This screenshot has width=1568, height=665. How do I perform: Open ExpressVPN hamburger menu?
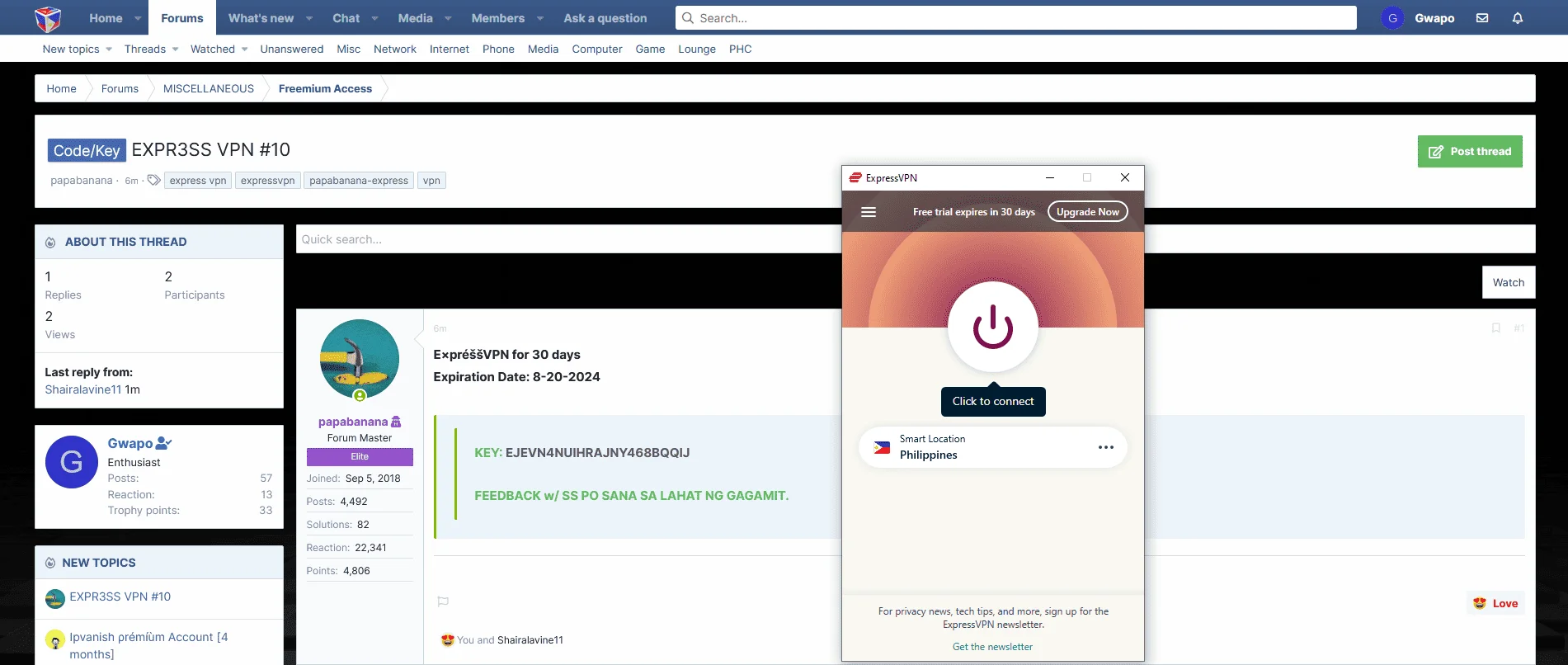tap(869, 212)
